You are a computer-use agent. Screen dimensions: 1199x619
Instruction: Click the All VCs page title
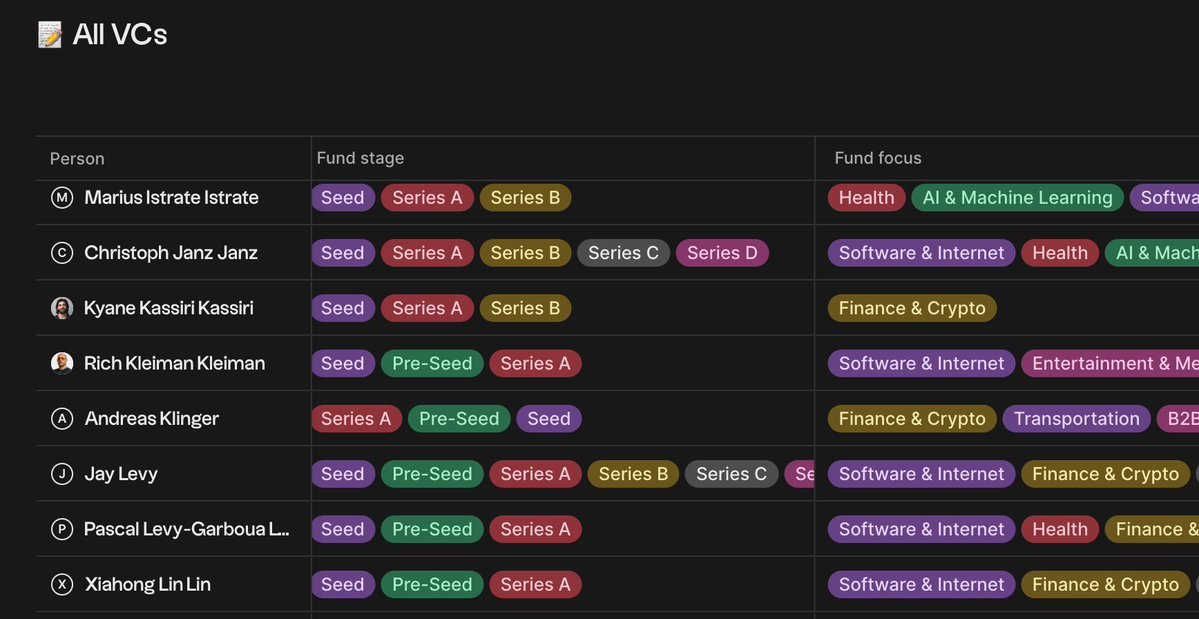pos(120,35)
